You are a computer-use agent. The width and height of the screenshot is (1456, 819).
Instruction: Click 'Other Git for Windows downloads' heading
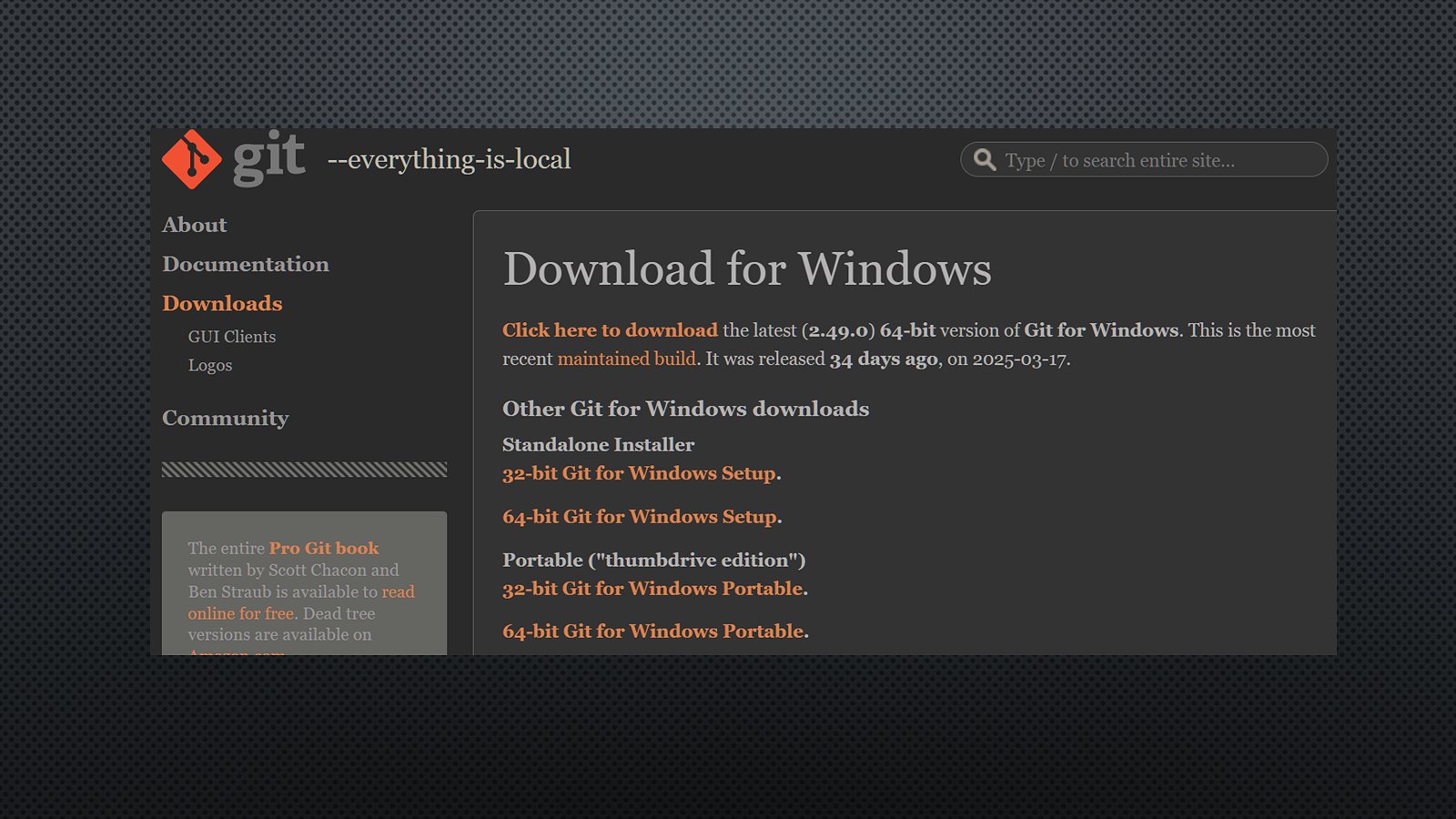click(685, 409)
